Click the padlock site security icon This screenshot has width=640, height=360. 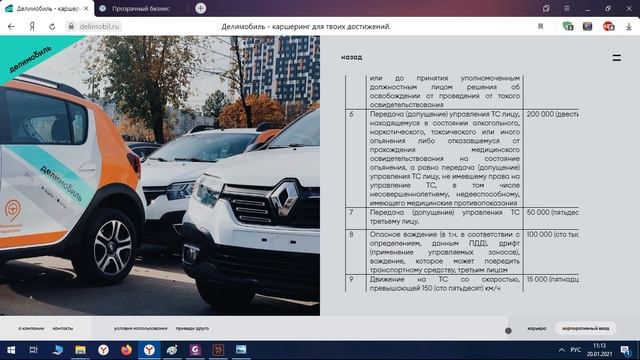(x=71, y=26)
